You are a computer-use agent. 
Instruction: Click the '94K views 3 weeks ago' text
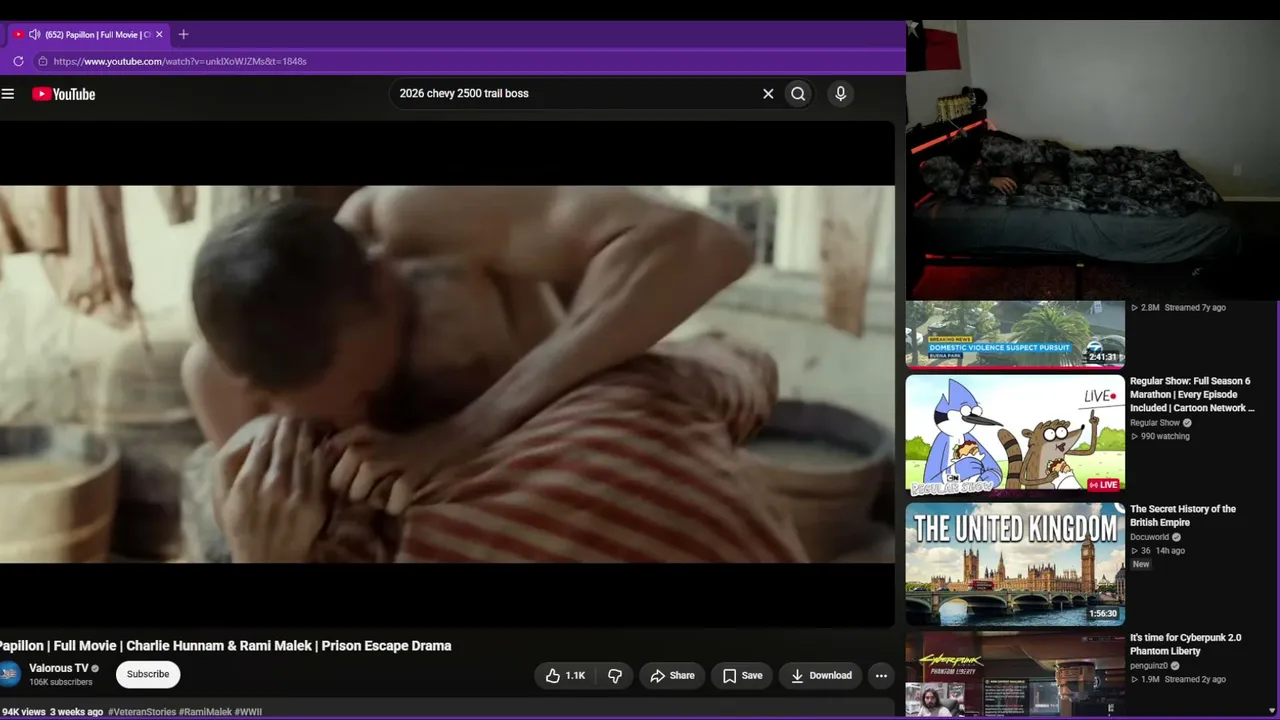click(51, 712)
